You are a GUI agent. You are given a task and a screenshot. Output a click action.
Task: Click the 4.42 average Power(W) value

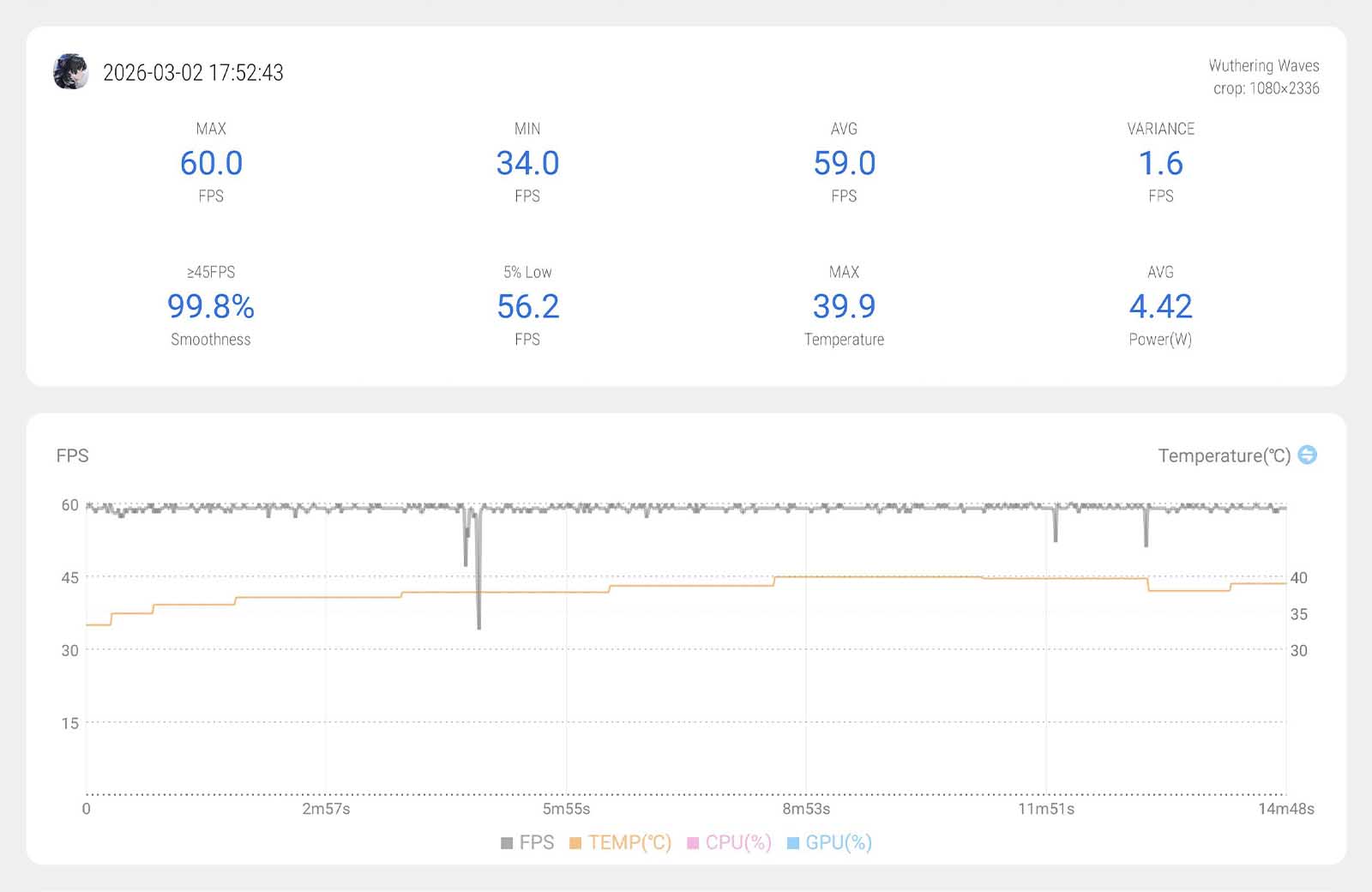(x=1160, y=306)
